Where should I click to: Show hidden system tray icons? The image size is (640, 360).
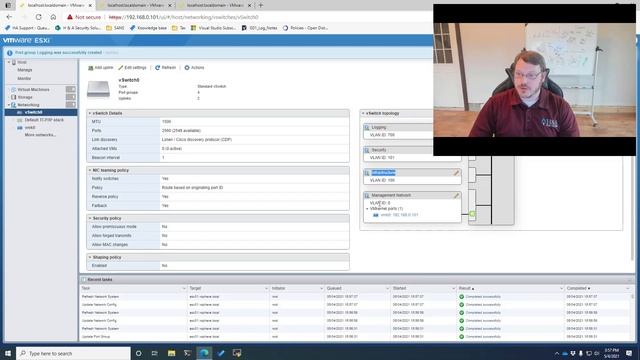click(x=557, y=353)
